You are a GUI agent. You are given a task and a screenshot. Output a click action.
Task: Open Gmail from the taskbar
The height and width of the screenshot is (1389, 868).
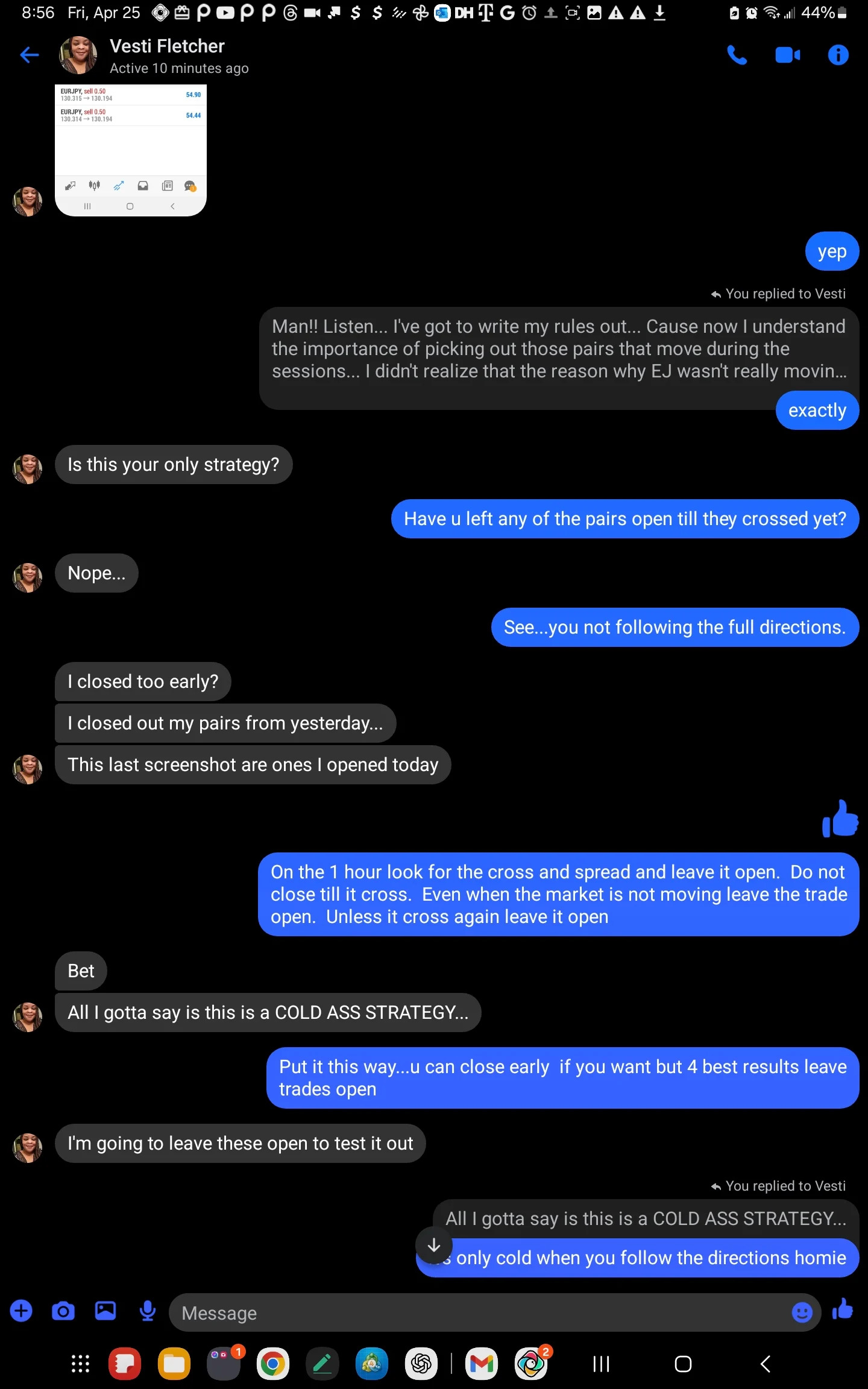[x=482, y=1364]
